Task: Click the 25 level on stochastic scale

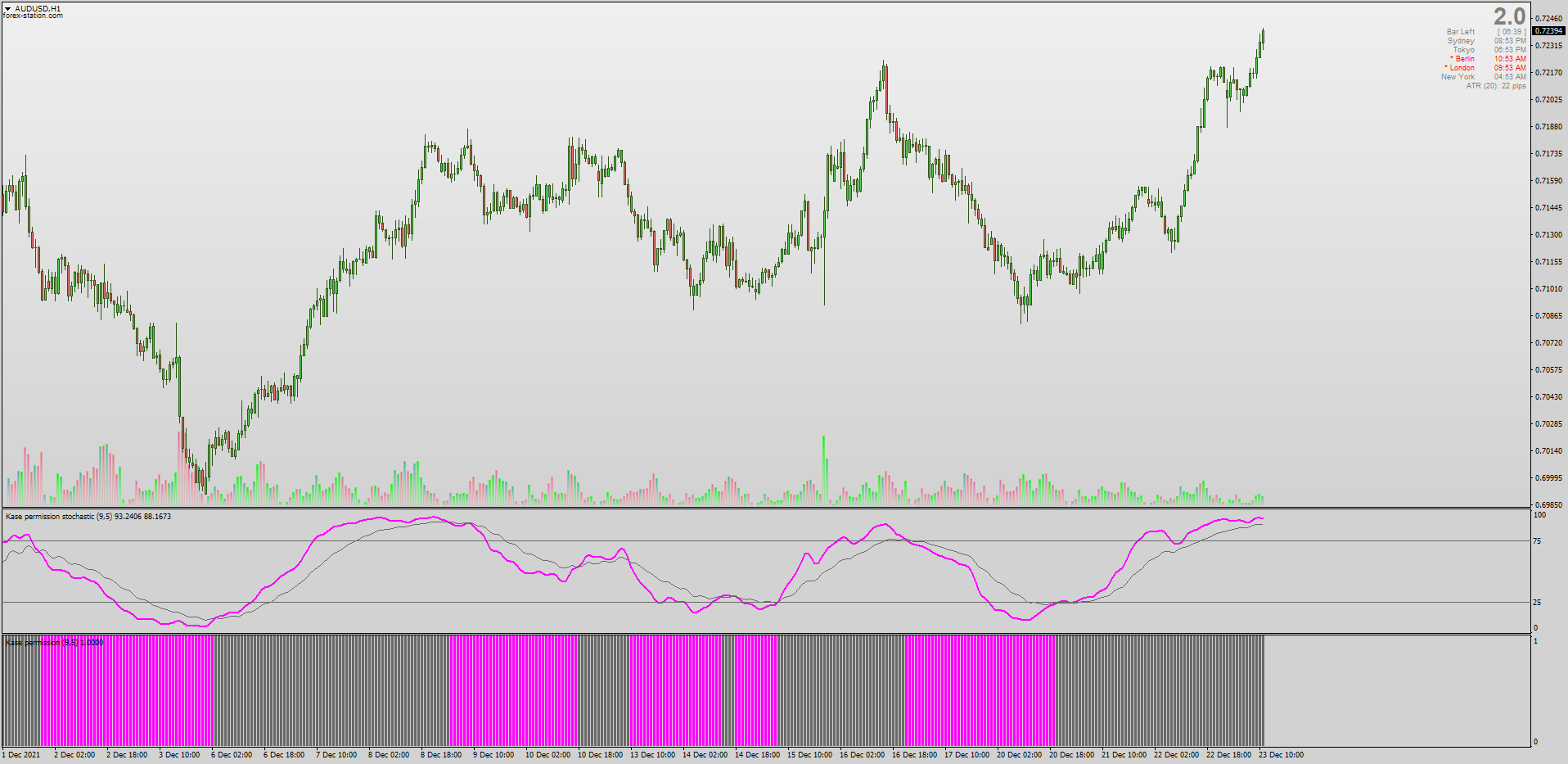Action: (x=1537, y=603)
